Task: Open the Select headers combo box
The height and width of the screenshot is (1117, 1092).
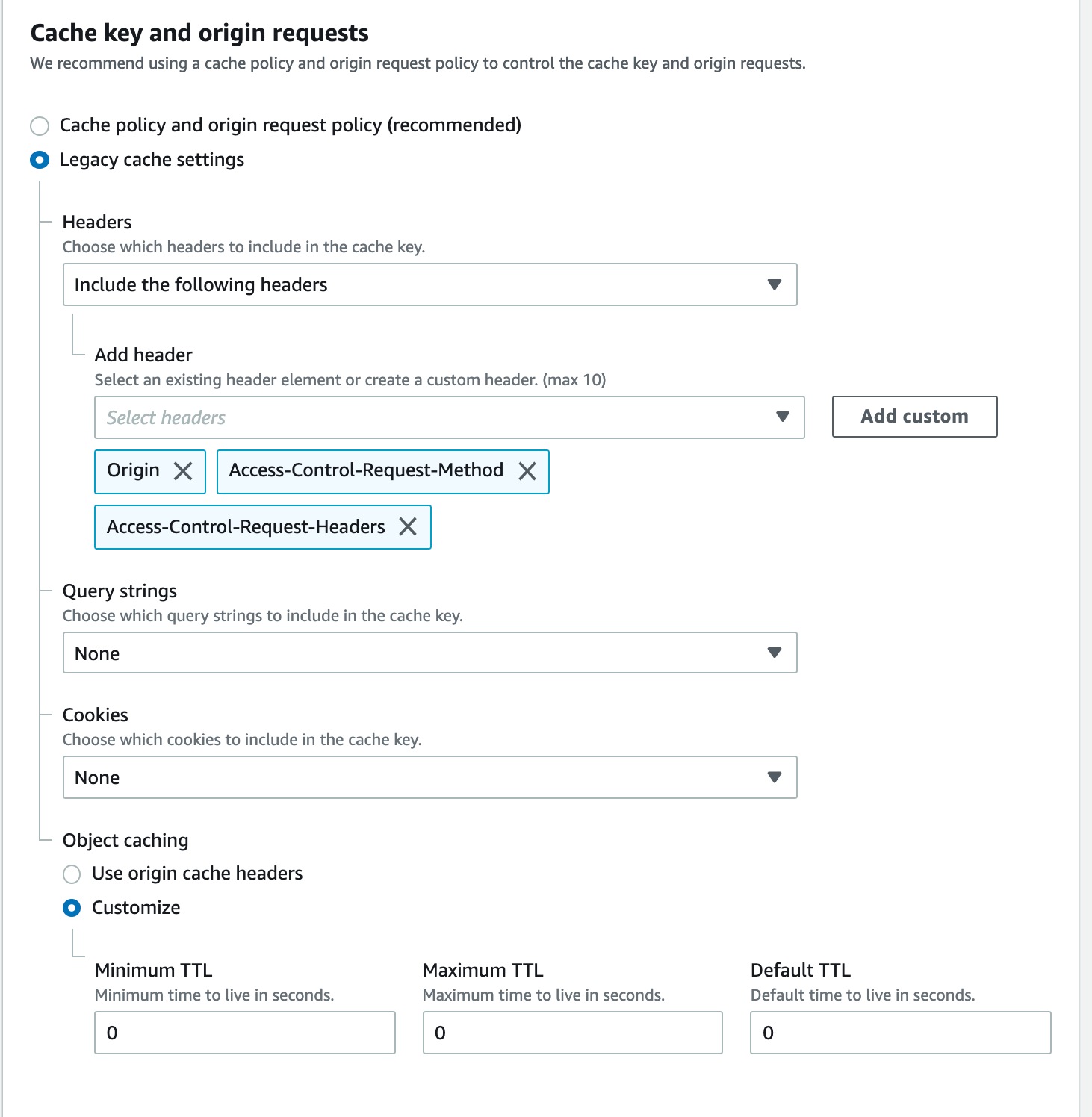Action: click(x=433, y=417)
